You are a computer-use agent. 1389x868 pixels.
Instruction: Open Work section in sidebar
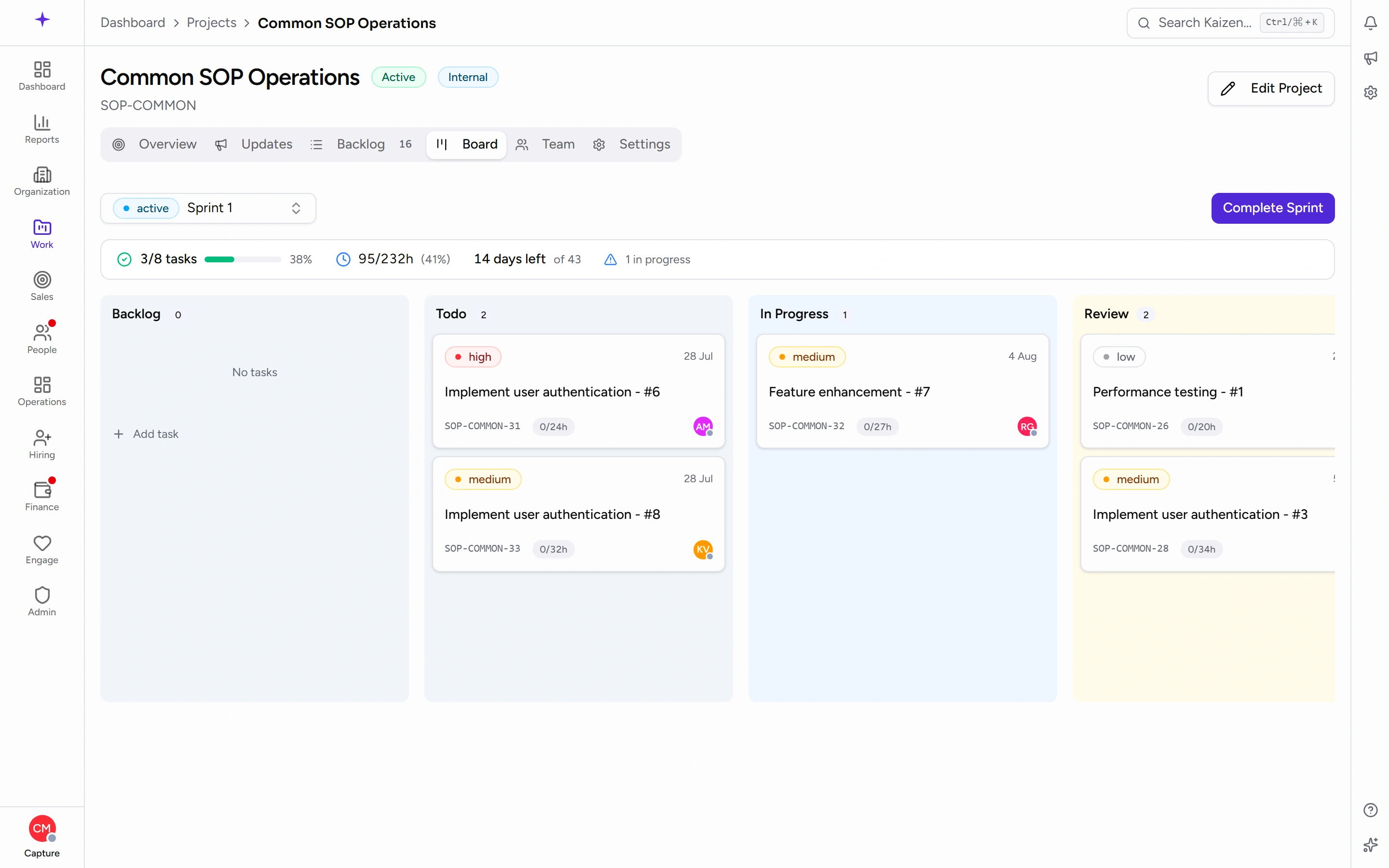click(x=42, y=234)
